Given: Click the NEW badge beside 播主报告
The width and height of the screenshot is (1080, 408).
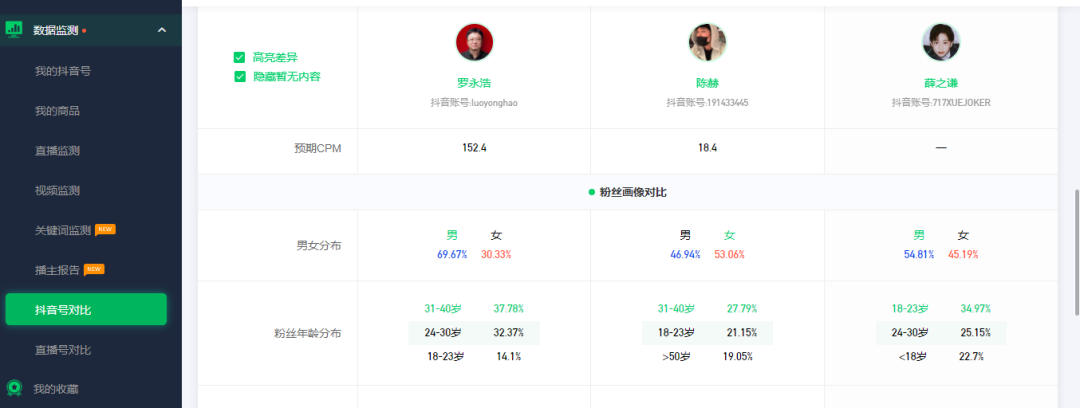Looking at the screenshot, I should (x=94, y=269).
